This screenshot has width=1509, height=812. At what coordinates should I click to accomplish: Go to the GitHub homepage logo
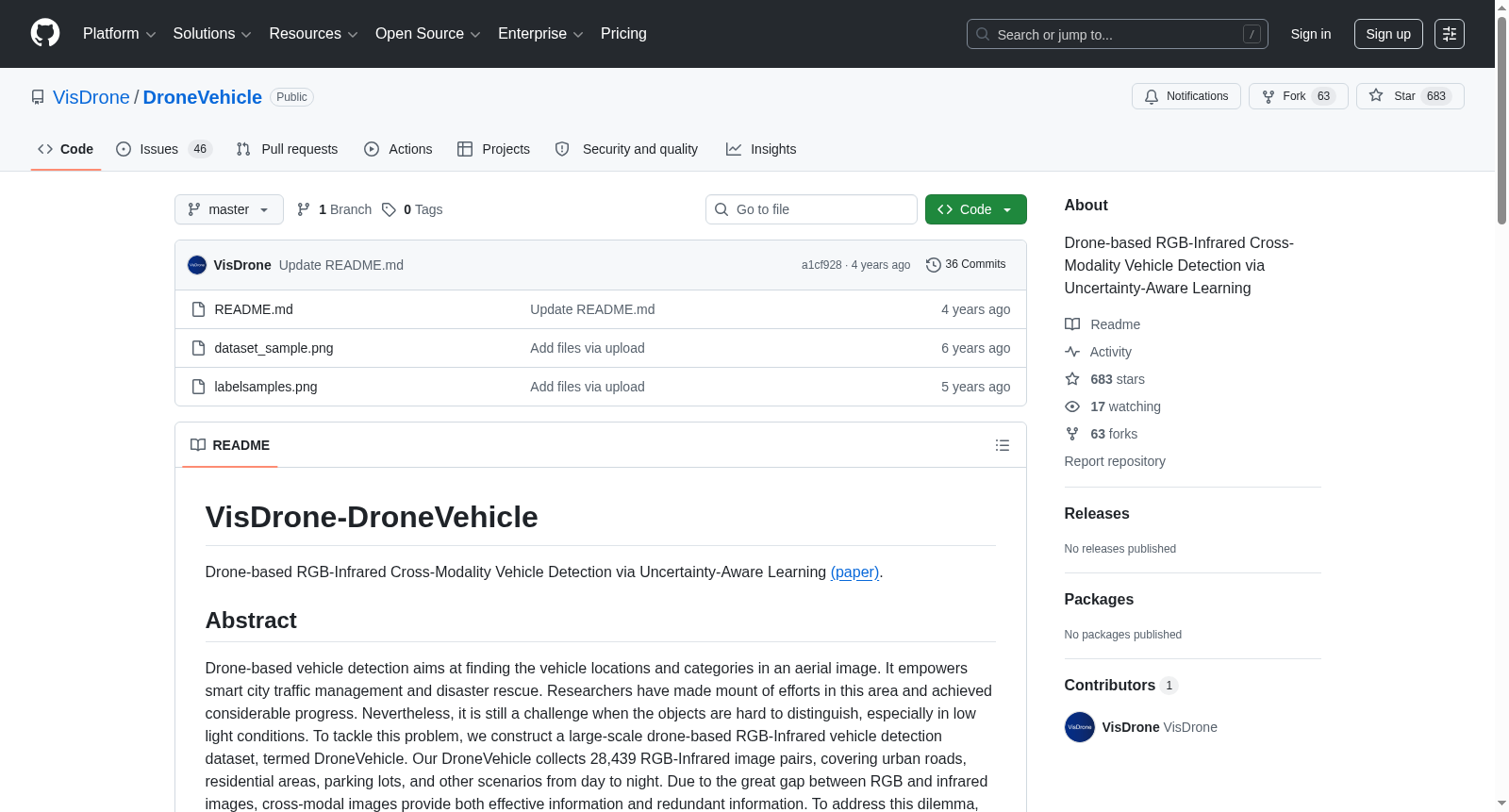click(45, 33)
